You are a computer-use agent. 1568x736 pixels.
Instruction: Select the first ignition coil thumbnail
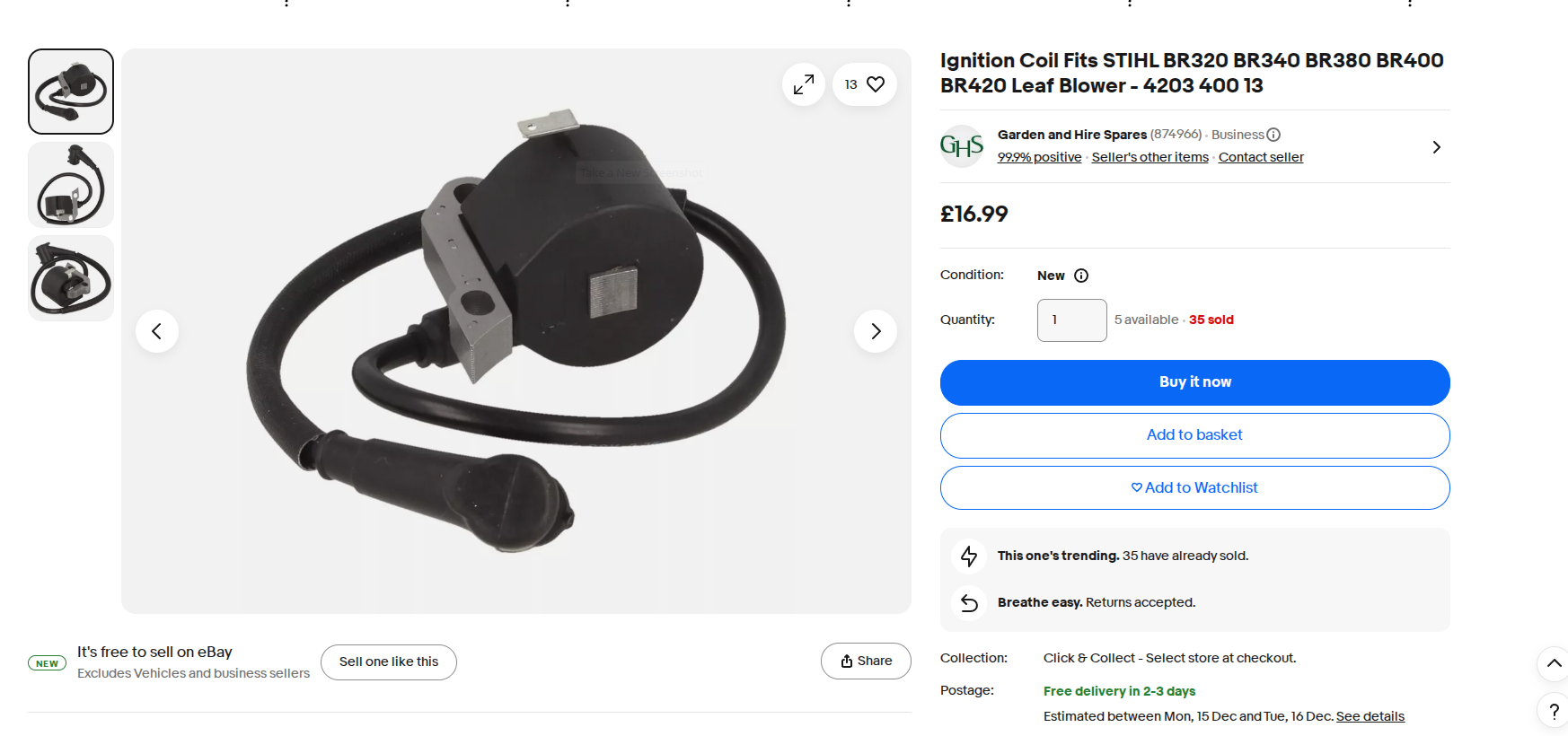[x=71, y=92]
